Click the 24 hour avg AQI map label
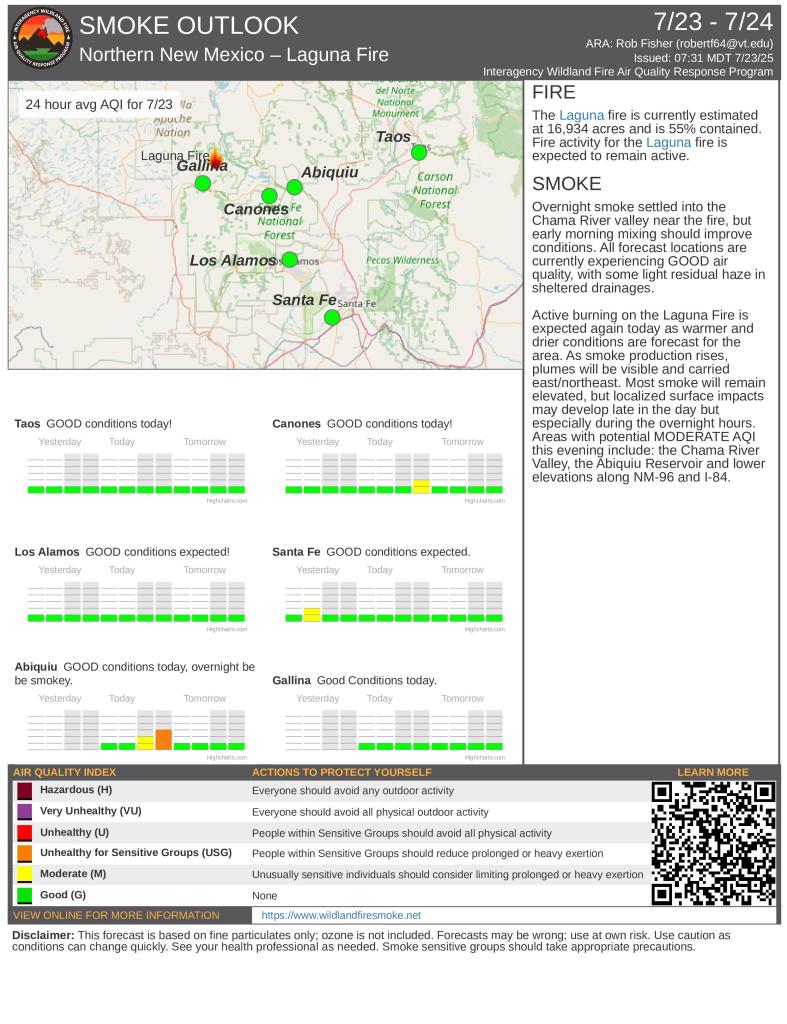The width and height of the screenshot is (787, 1024). [x=99, y=105]
